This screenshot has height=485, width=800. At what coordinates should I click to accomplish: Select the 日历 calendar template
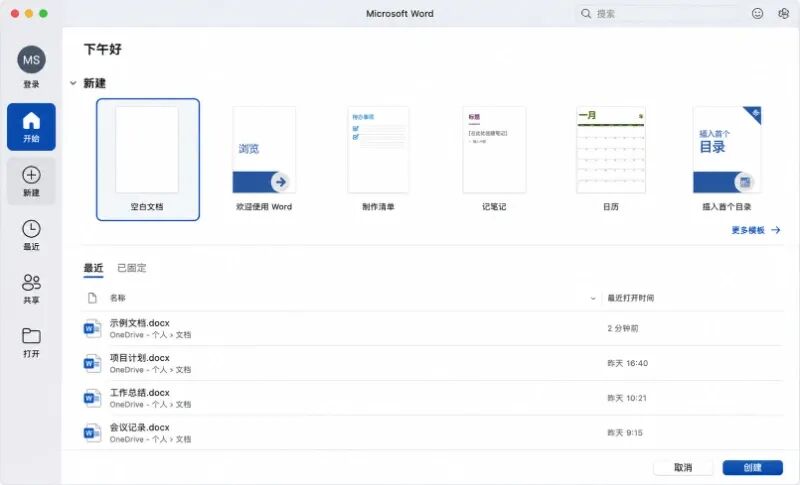611,160
